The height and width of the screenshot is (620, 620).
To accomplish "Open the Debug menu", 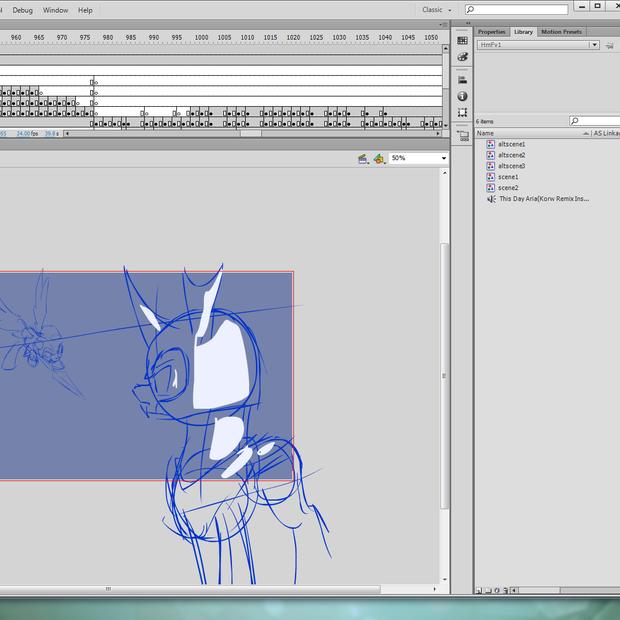I will click(x=23, y=10).
